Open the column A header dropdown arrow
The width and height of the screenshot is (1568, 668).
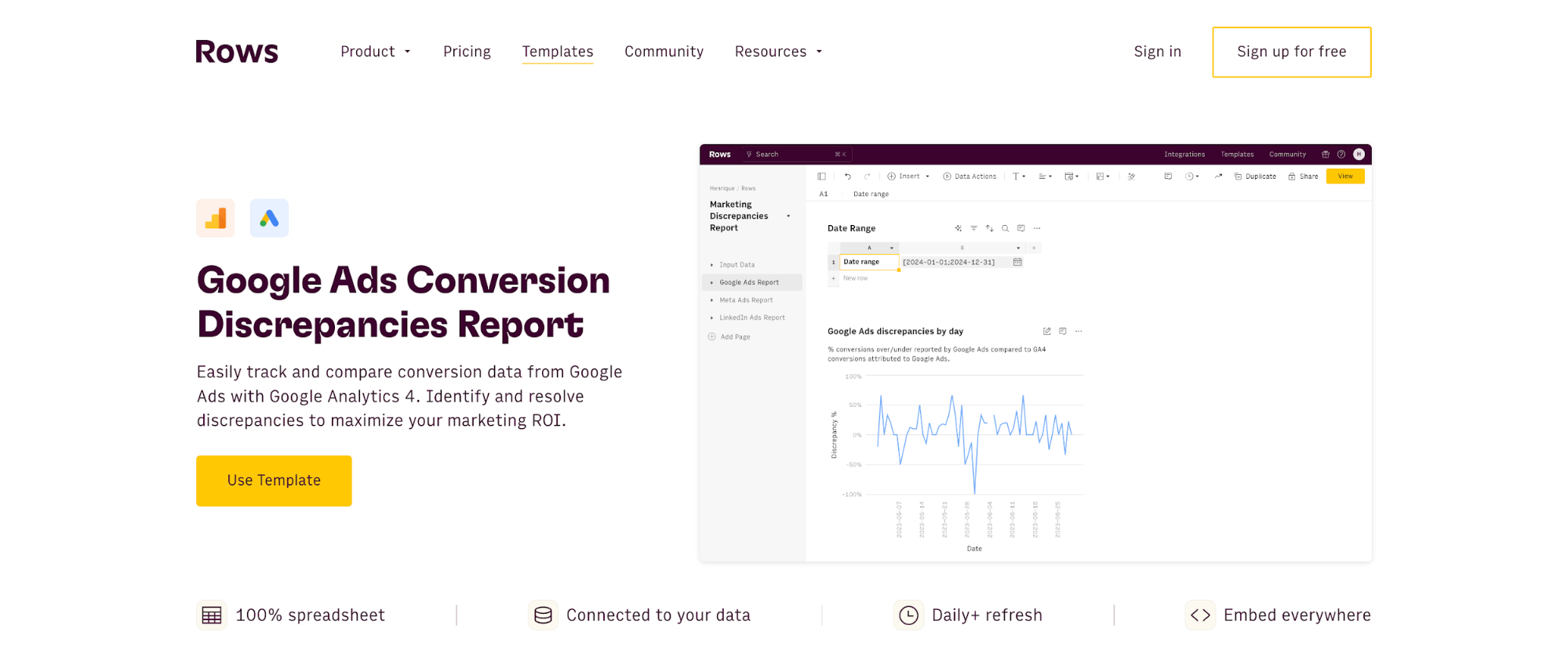pos(892,248)
